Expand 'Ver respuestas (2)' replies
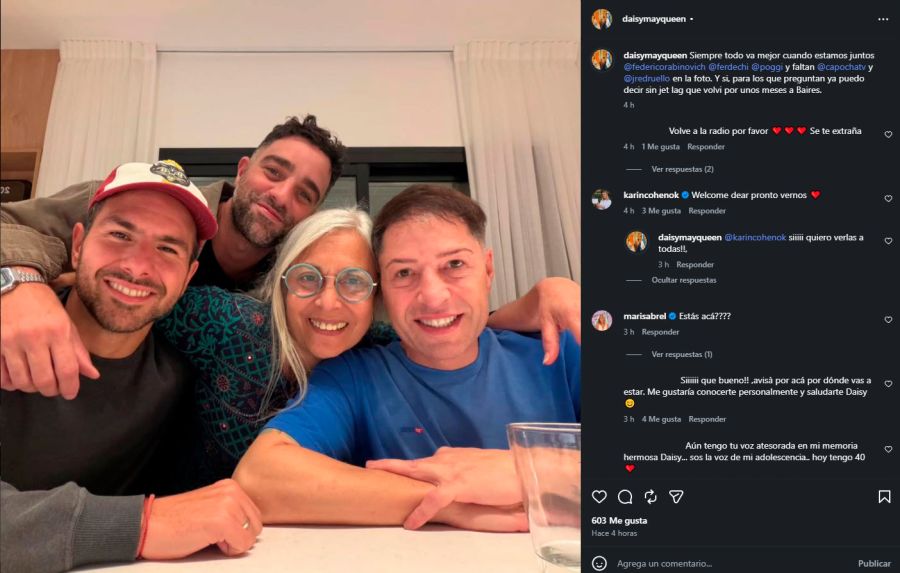Screen dimensions: 900x573 coord(682,170)
